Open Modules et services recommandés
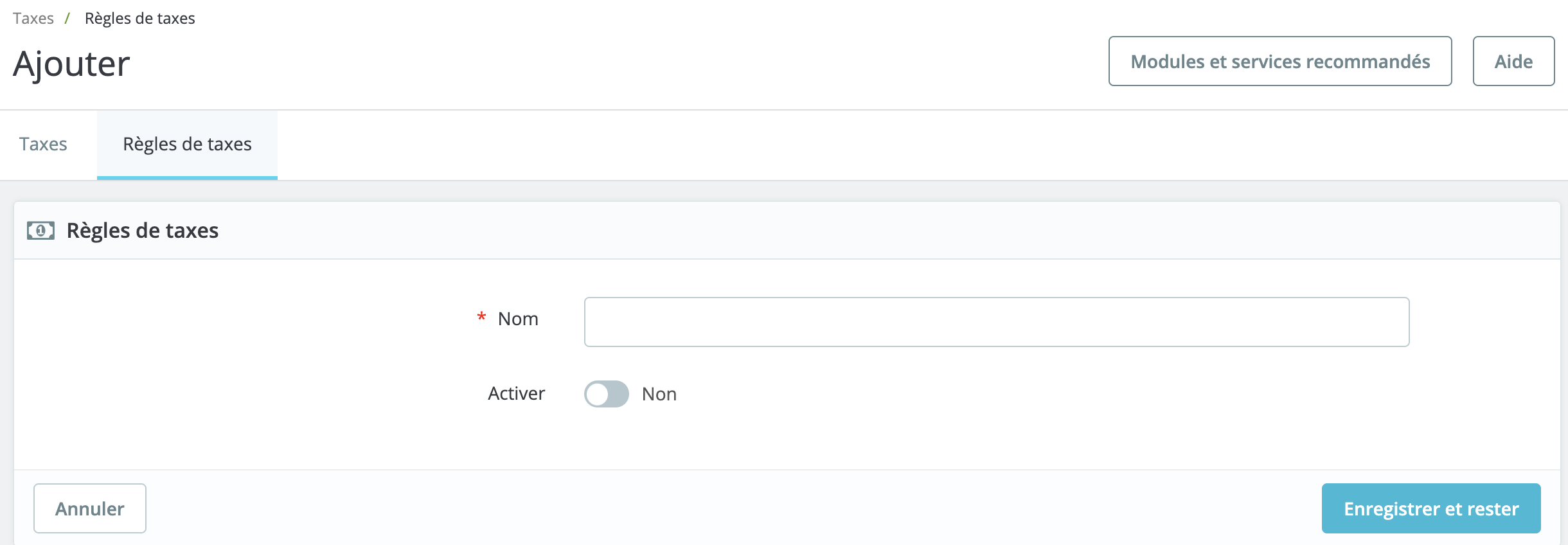This screenshot has height=545, width=1568. click(1280, 61)
